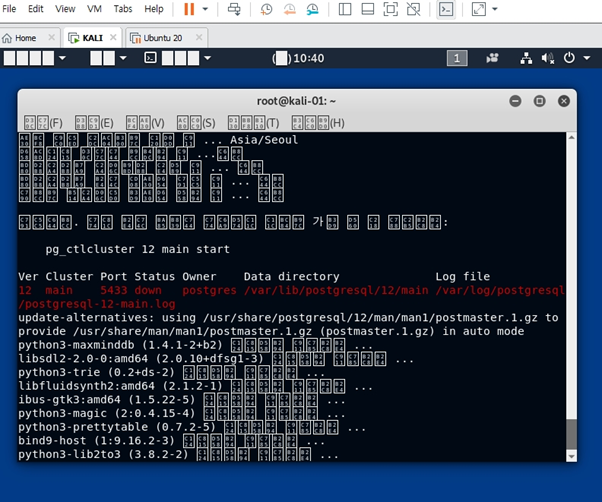Screen dimensions: 602x502
Task: Open the Edit menu in VMware
Action: (35, 9)
